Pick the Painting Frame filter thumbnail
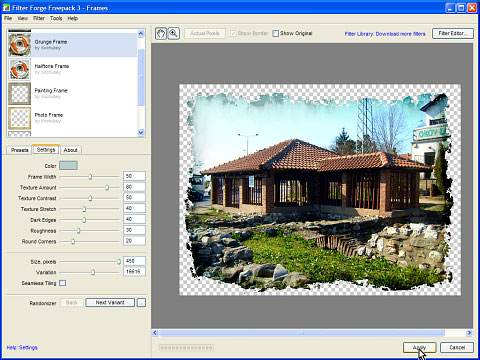The height and width of the screenshot is (360, 480). coord(20,94)
